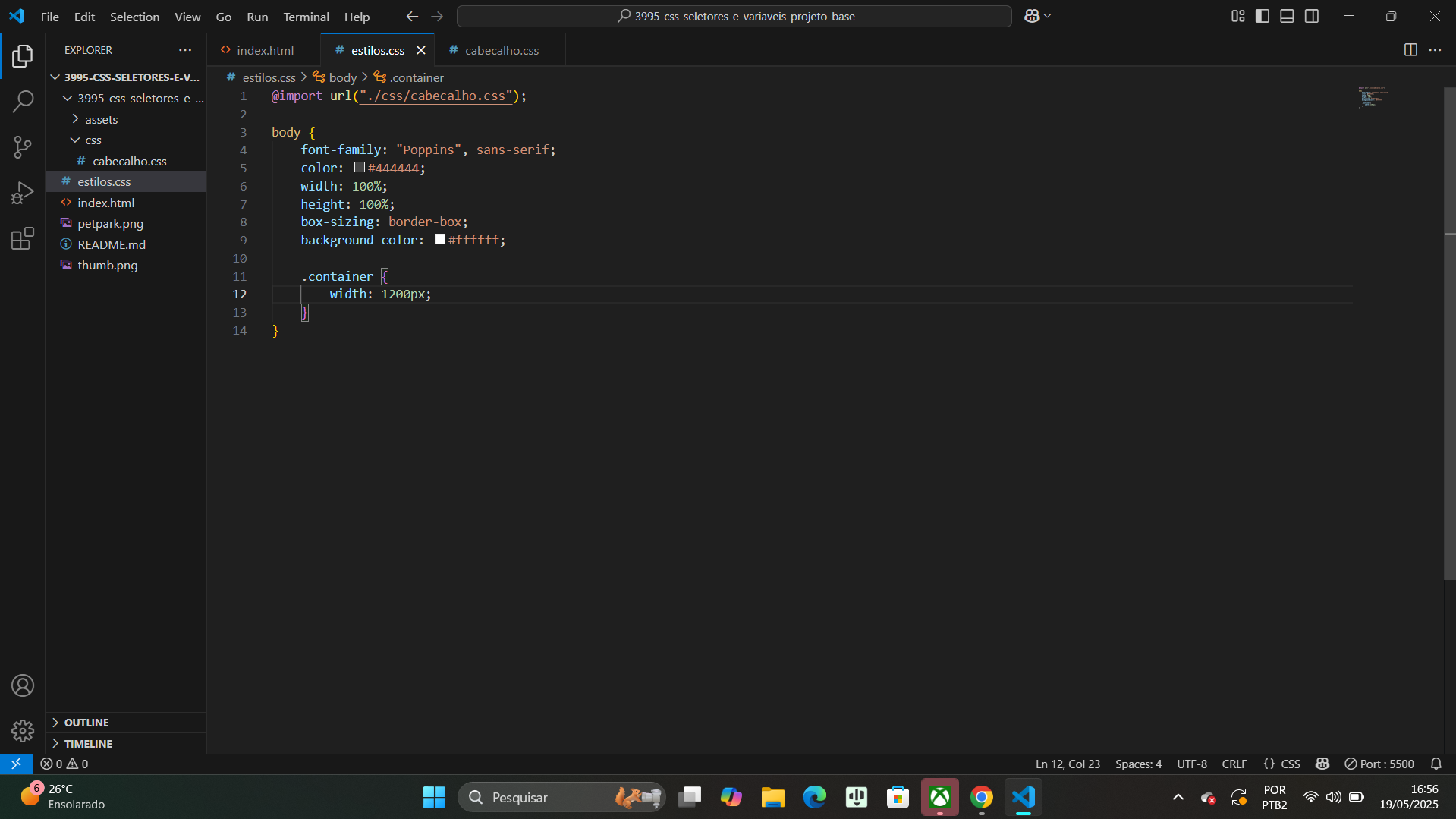
Task: Open the Copilot chat icon in title bar
Action: (1032, 16)
